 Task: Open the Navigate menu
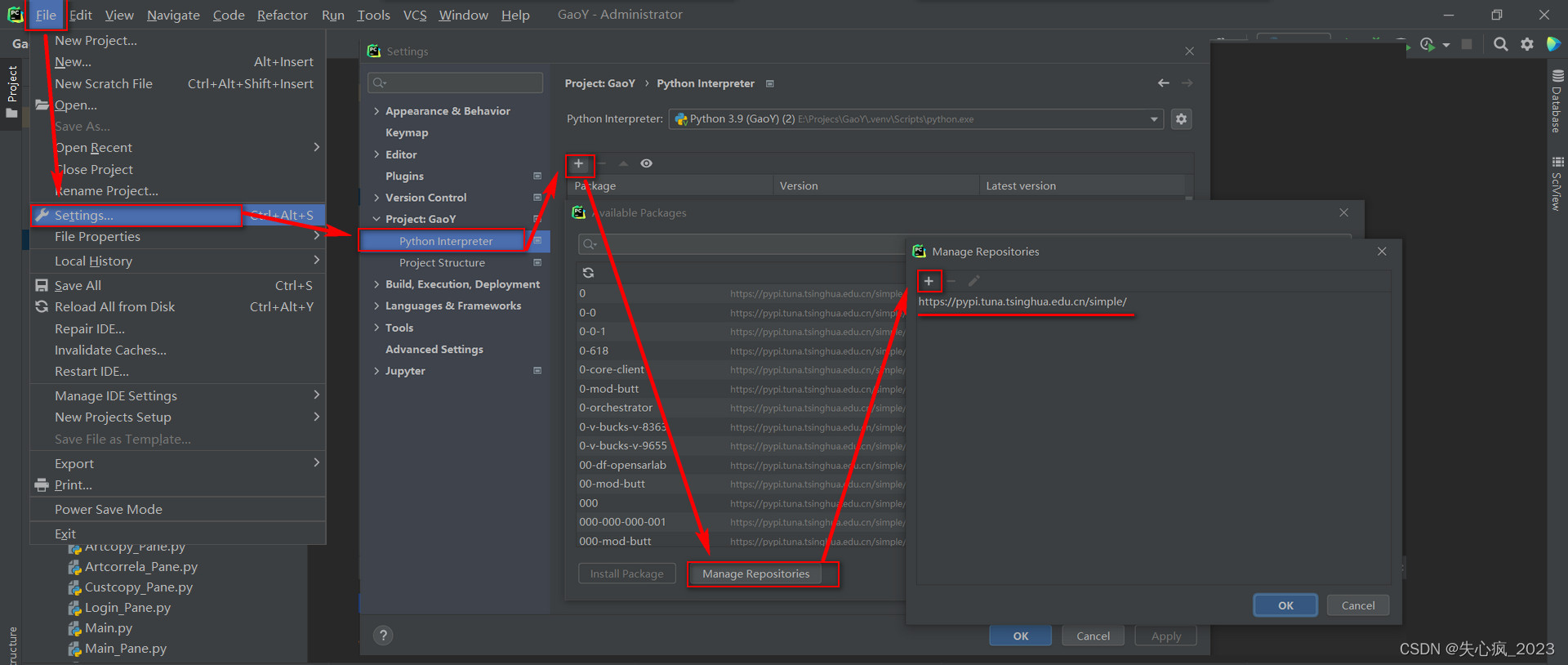click(x=173, y=15)
